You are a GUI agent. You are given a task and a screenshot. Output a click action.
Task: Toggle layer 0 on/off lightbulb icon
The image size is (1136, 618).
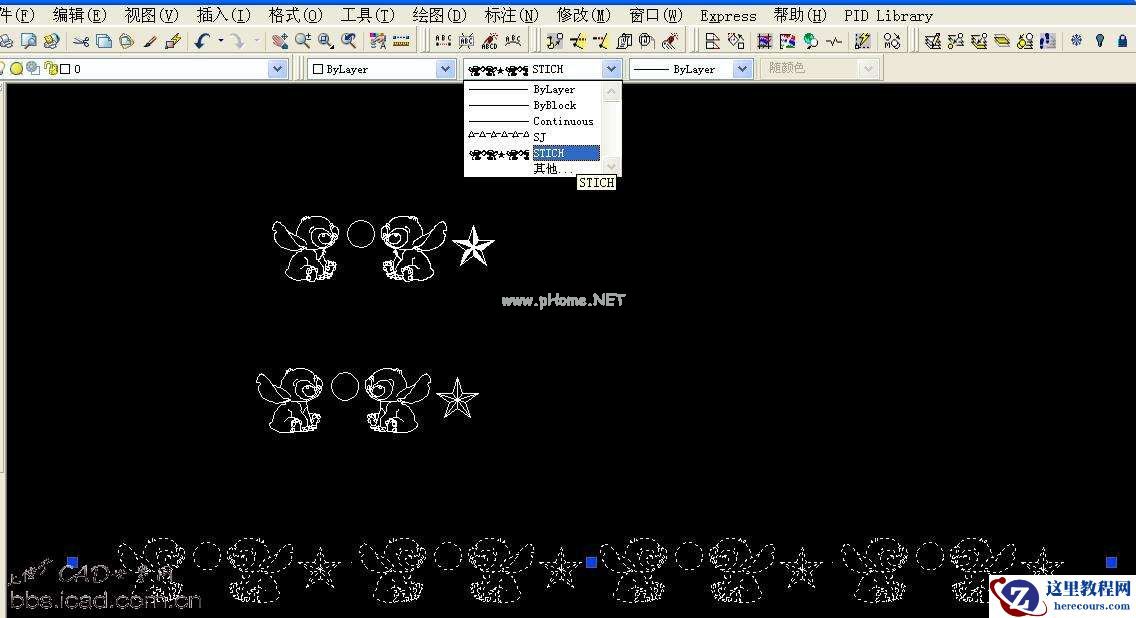coord(3,69)
